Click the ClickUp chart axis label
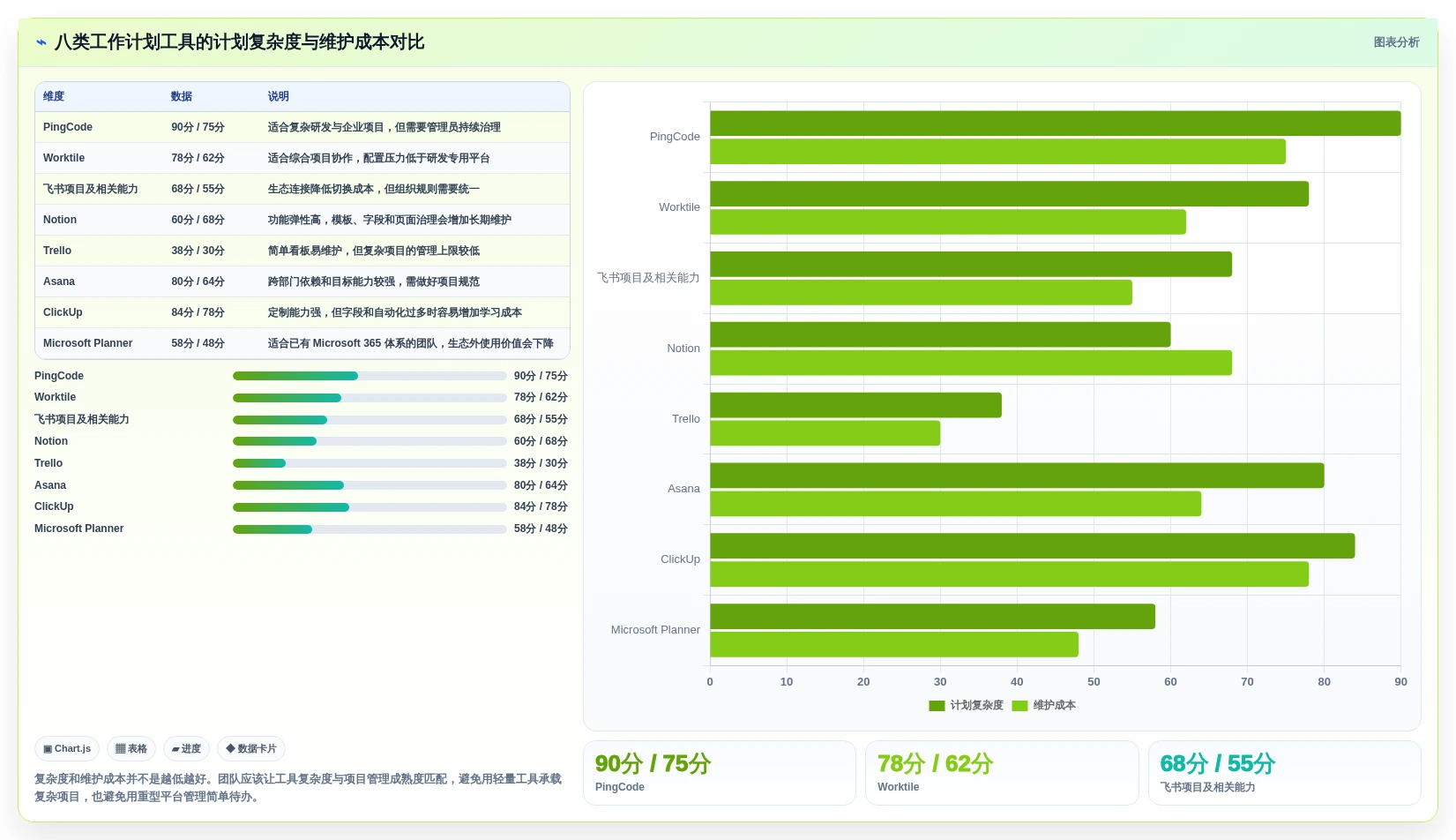Screen dimensions: 1456x840 tap(680, 559)
